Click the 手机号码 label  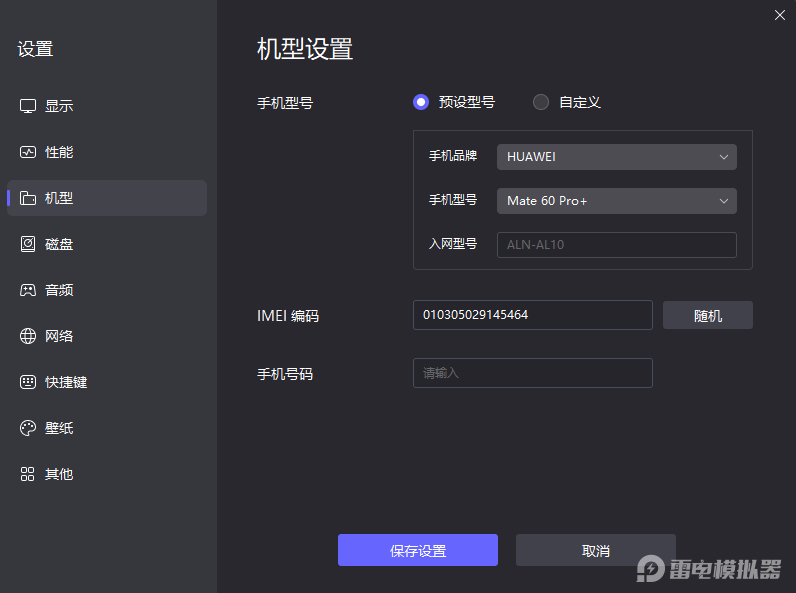285,374
